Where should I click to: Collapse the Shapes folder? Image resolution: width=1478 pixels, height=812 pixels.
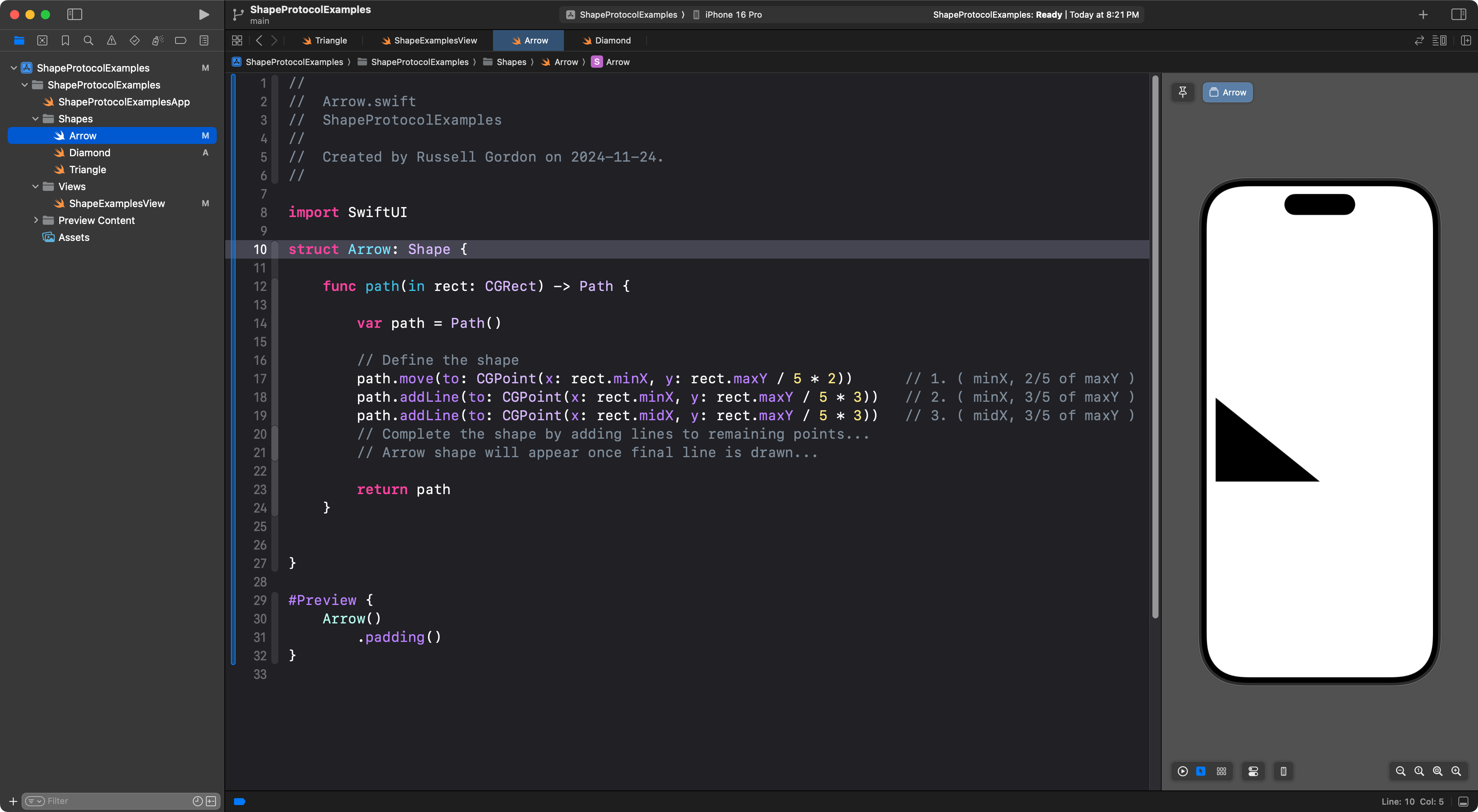pos(35,119)
